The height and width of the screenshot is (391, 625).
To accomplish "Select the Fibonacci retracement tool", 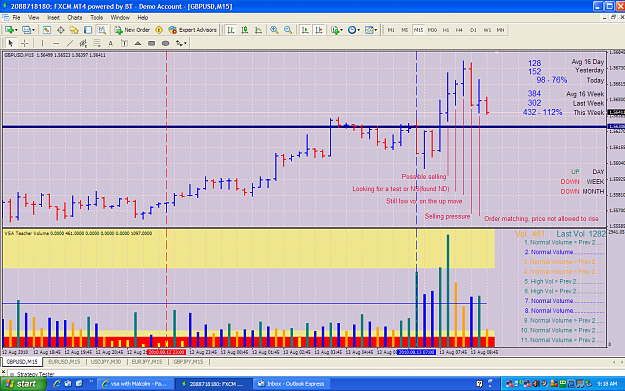I will coord(97,43).
